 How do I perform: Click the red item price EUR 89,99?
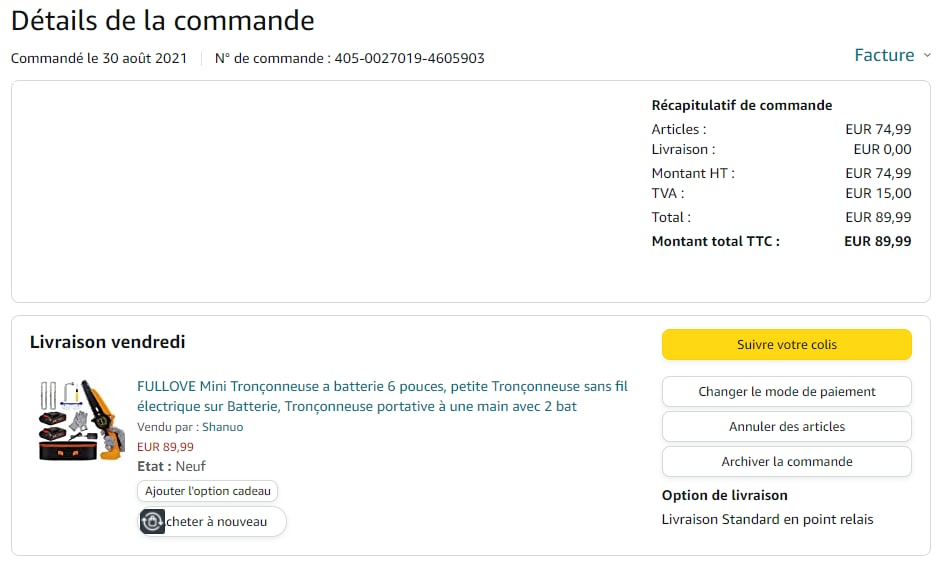tap(165, 447)
